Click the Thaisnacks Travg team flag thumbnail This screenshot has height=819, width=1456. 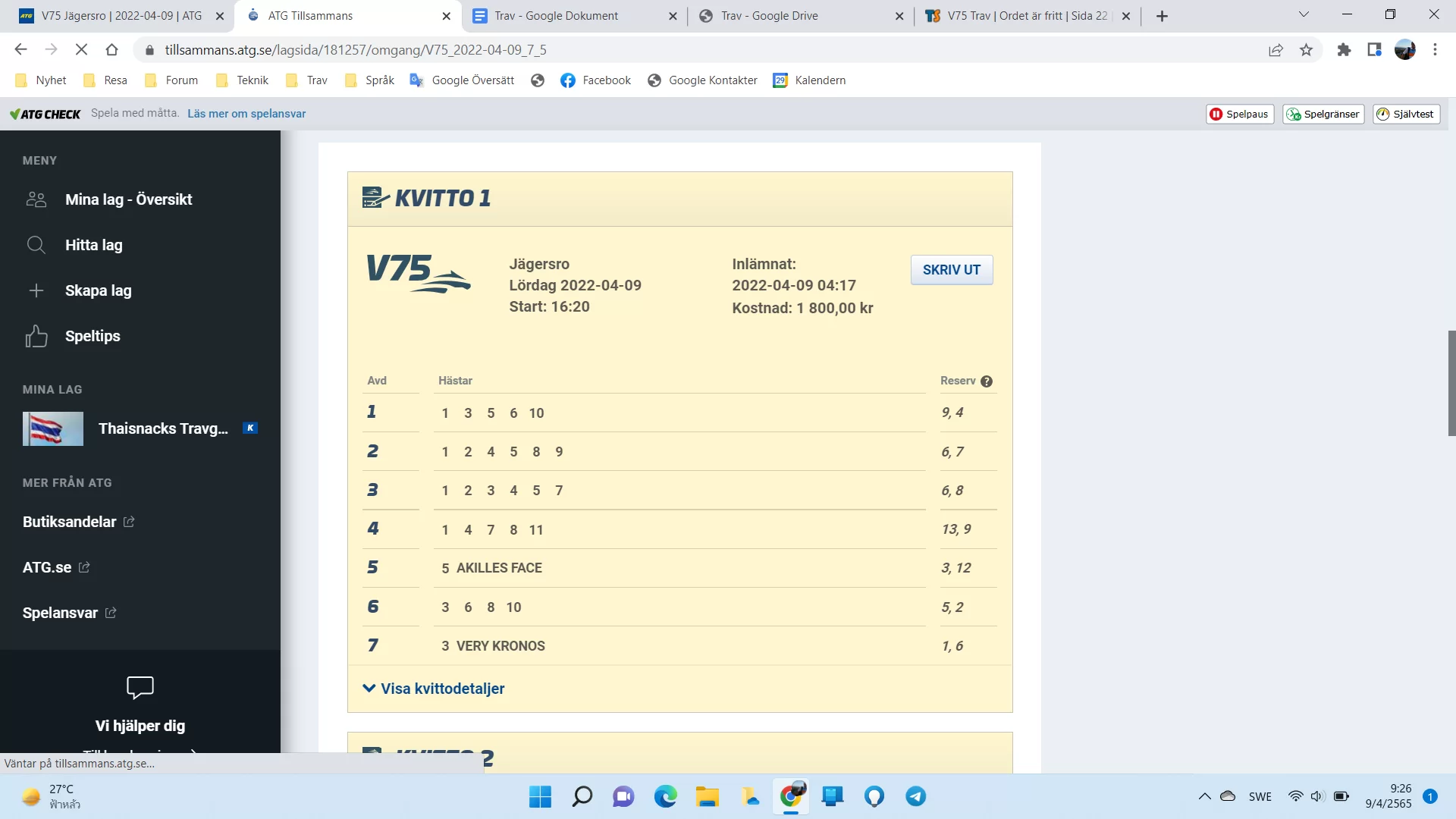point(52,428)
